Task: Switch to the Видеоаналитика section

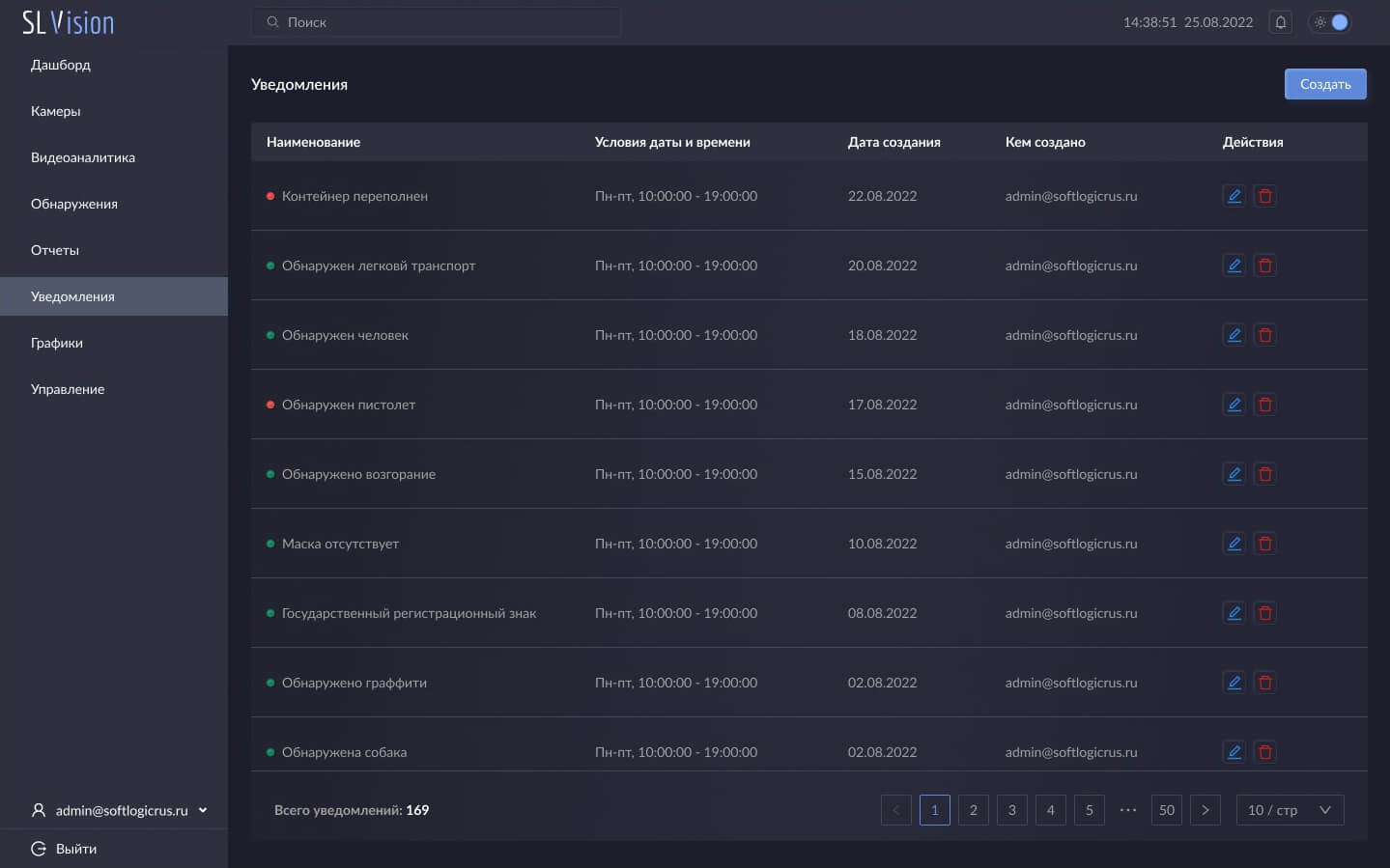Action: pos(83,157)
